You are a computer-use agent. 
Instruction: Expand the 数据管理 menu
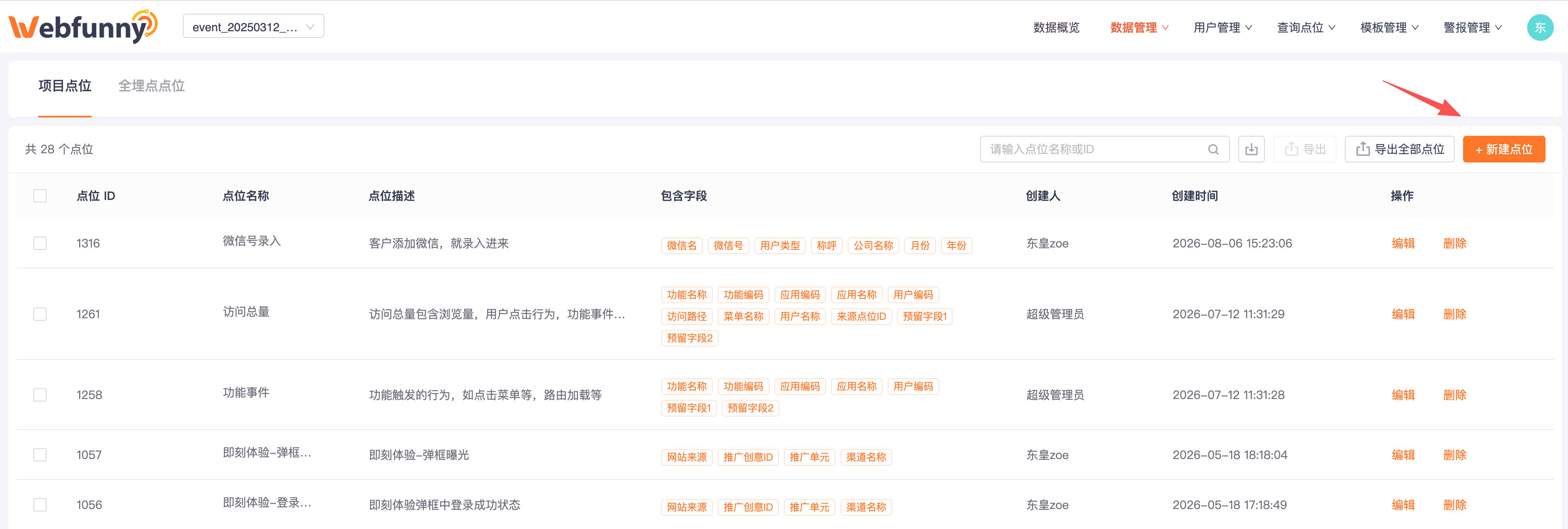click(1139, 27)
